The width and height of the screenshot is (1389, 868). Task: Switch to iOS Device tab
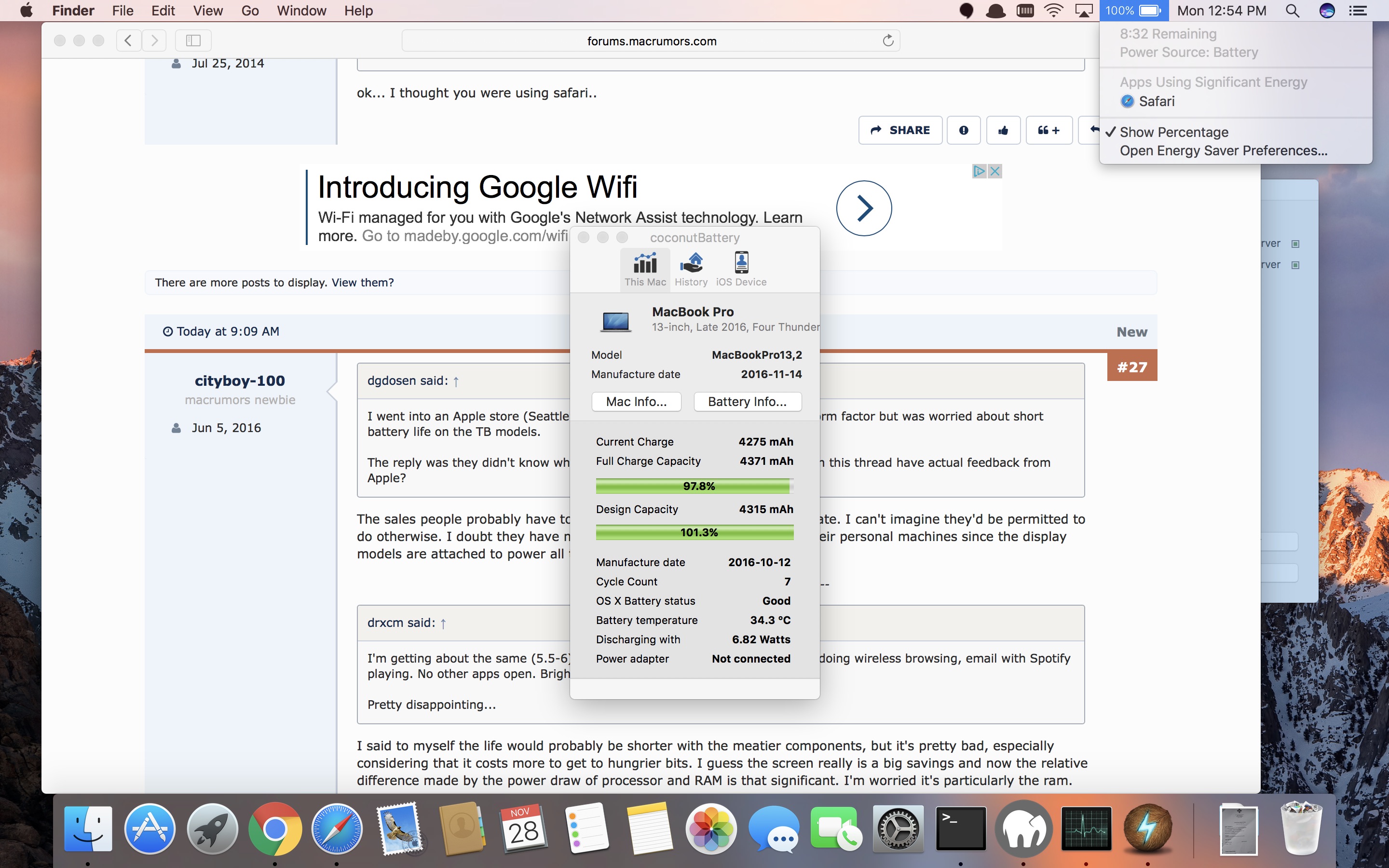tap(741, 269)
